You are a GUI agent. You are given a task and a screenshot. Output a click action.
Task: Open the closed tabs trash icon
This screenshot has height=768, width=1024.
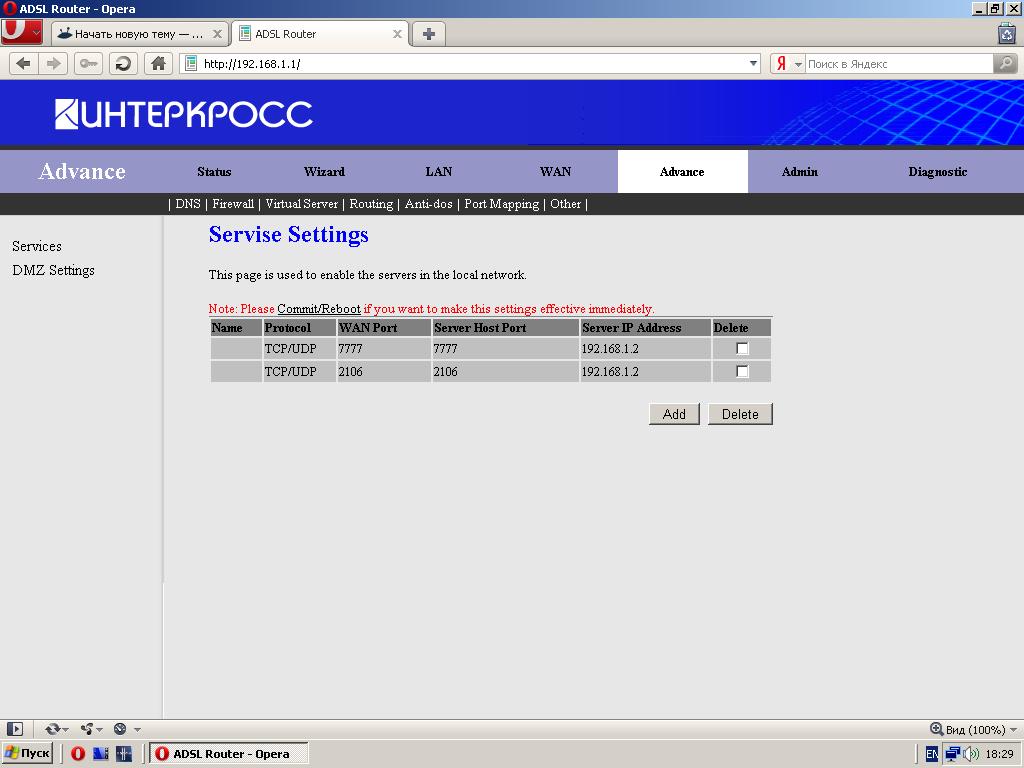[x=1006, y=33]
